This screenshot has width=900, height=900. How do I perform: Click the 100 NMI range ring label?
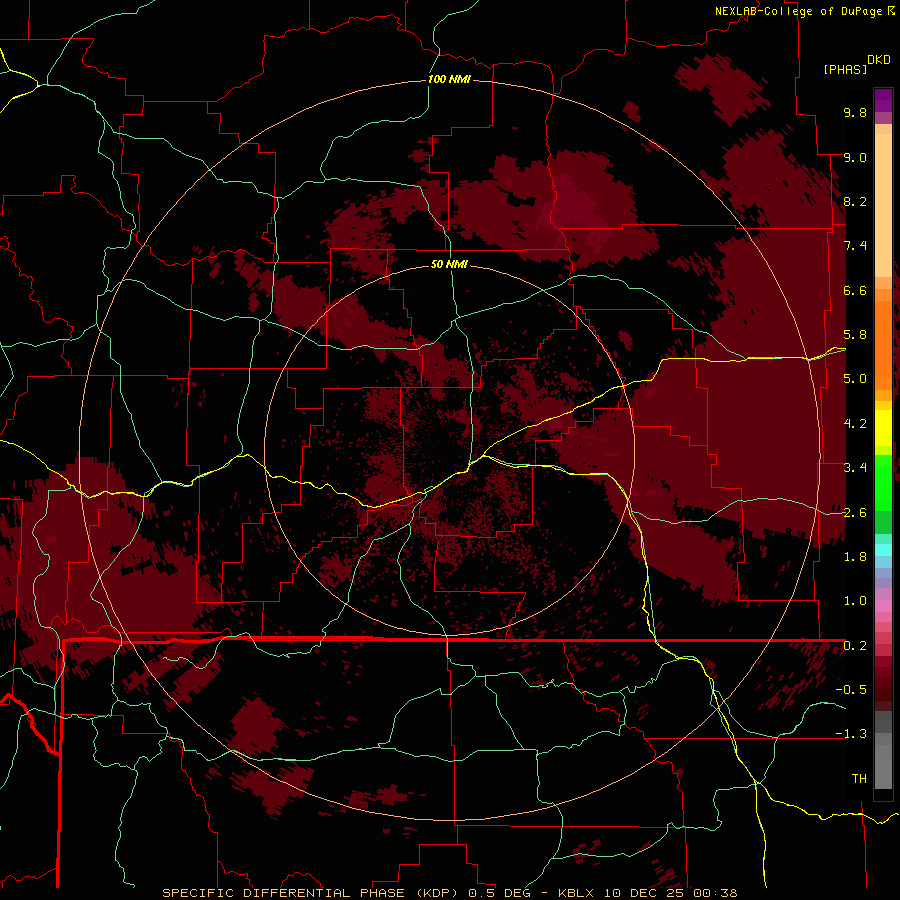pos(449,79)
